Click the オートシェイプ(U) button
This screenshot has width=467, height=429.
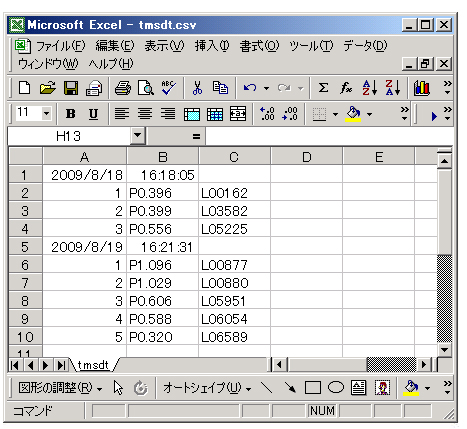pos(207,388)
